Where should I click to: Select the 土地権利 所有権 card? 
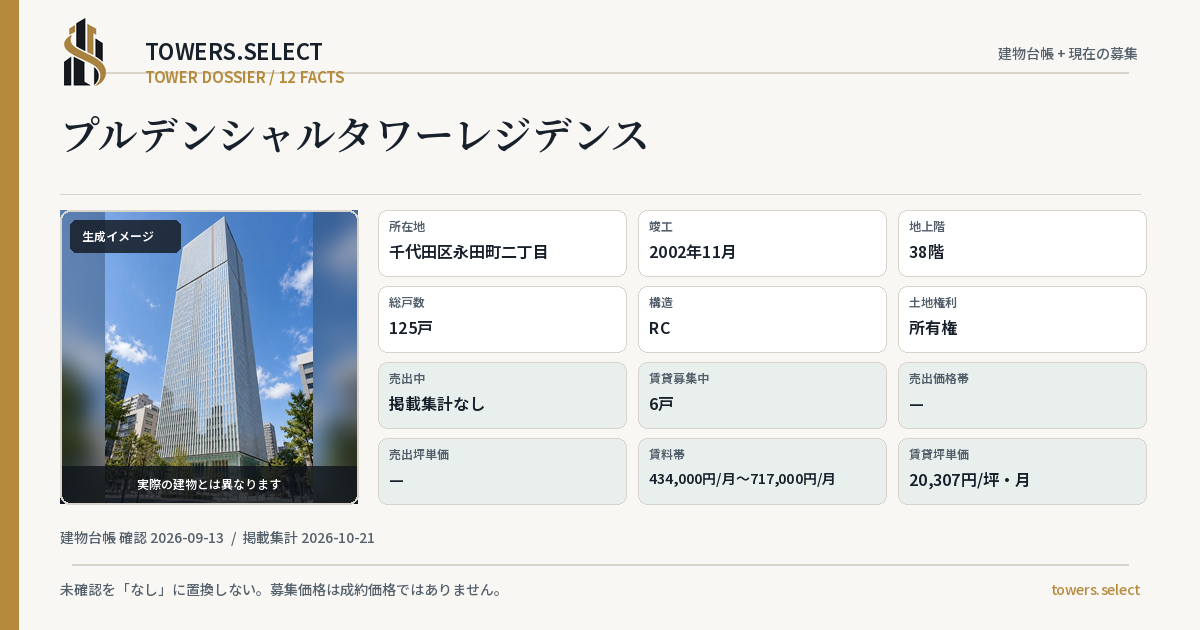tap(1022, 319)
